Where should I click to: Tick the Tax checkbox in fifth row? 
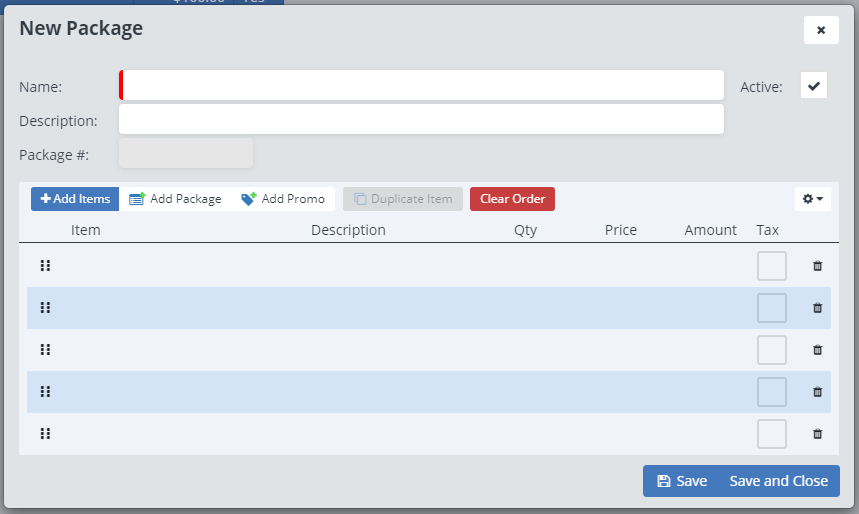771,434
